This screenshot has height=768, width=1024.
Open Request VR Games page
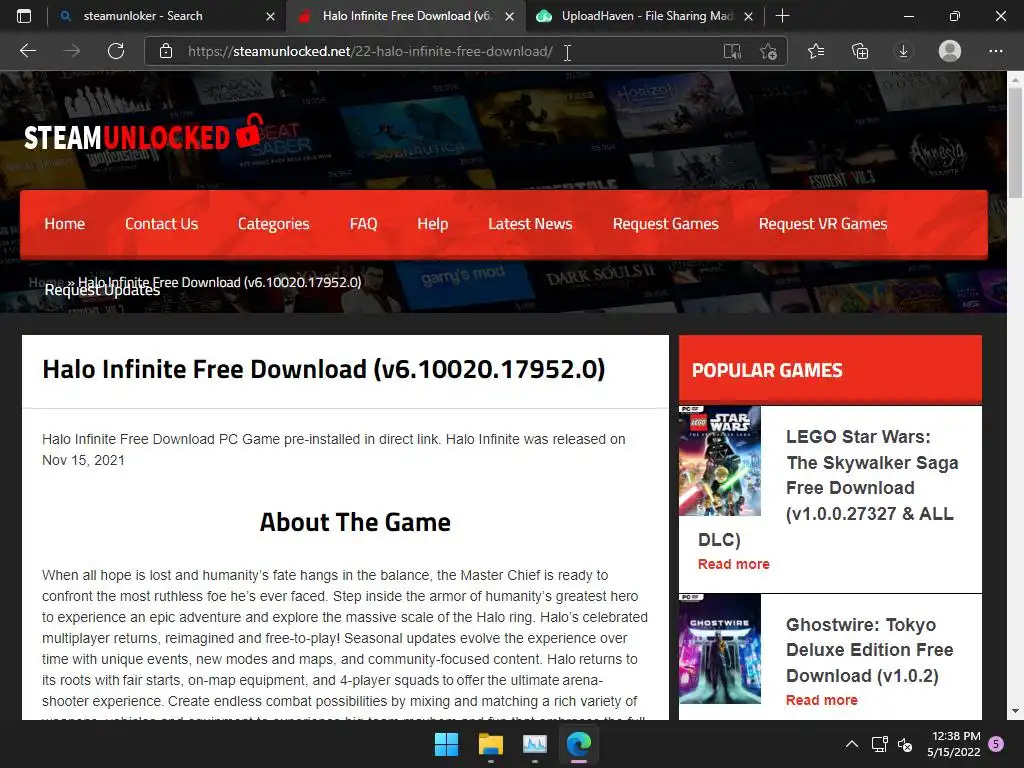[x=823, y=224]
